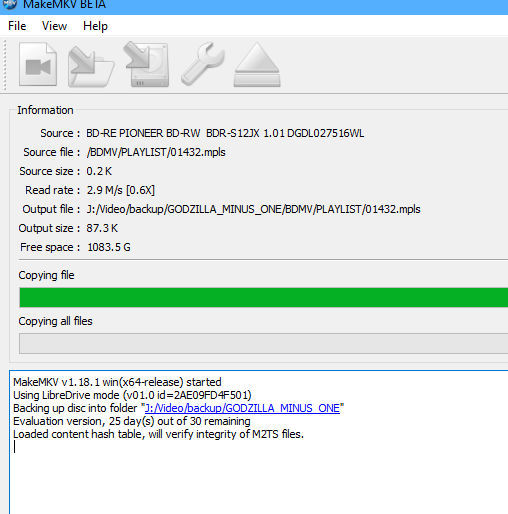Click the Read rate value 2.9 M/s
The width and height of the screenshot is (508, 514).
121,190
